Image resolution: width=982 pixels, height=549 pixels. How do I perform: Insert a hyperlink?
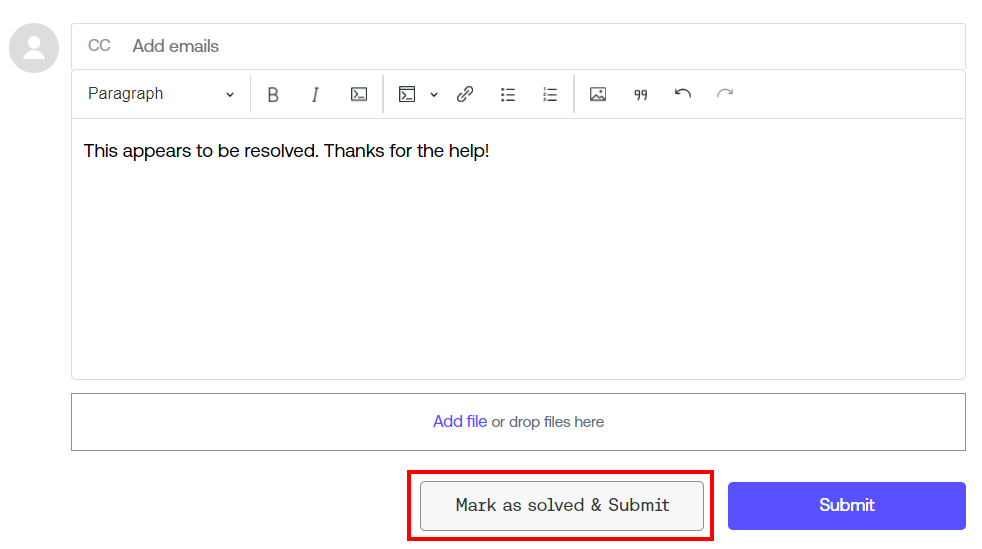[x=465, y=95]
